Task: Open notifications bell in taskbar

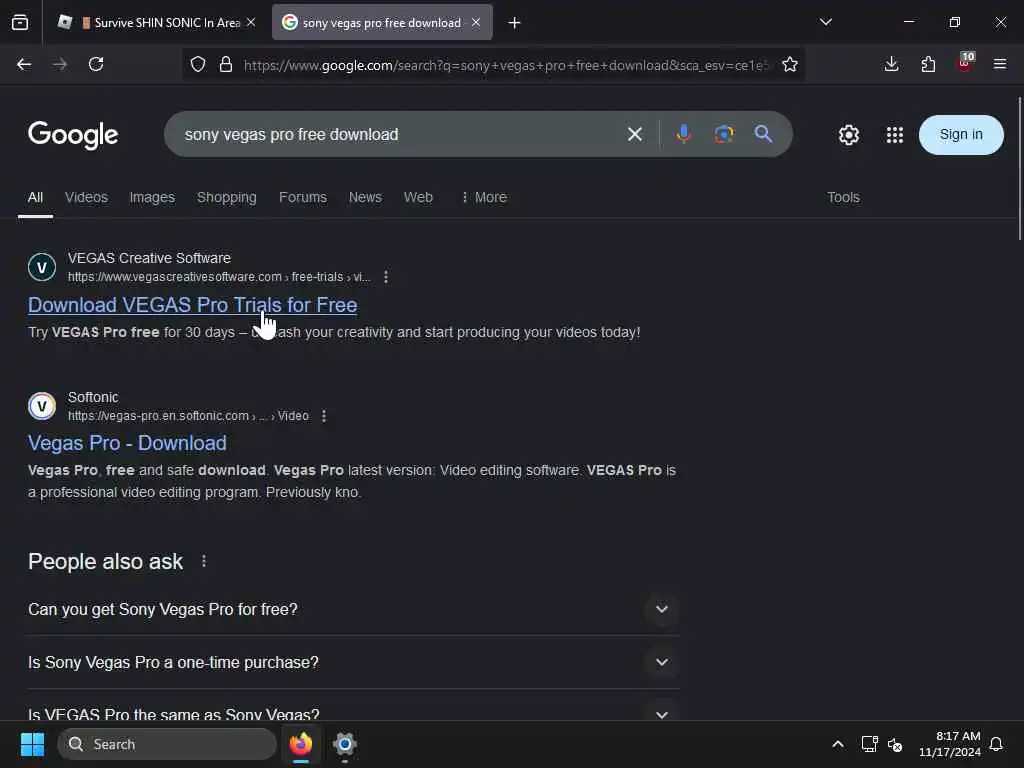Action: click(x=996, y=744)
